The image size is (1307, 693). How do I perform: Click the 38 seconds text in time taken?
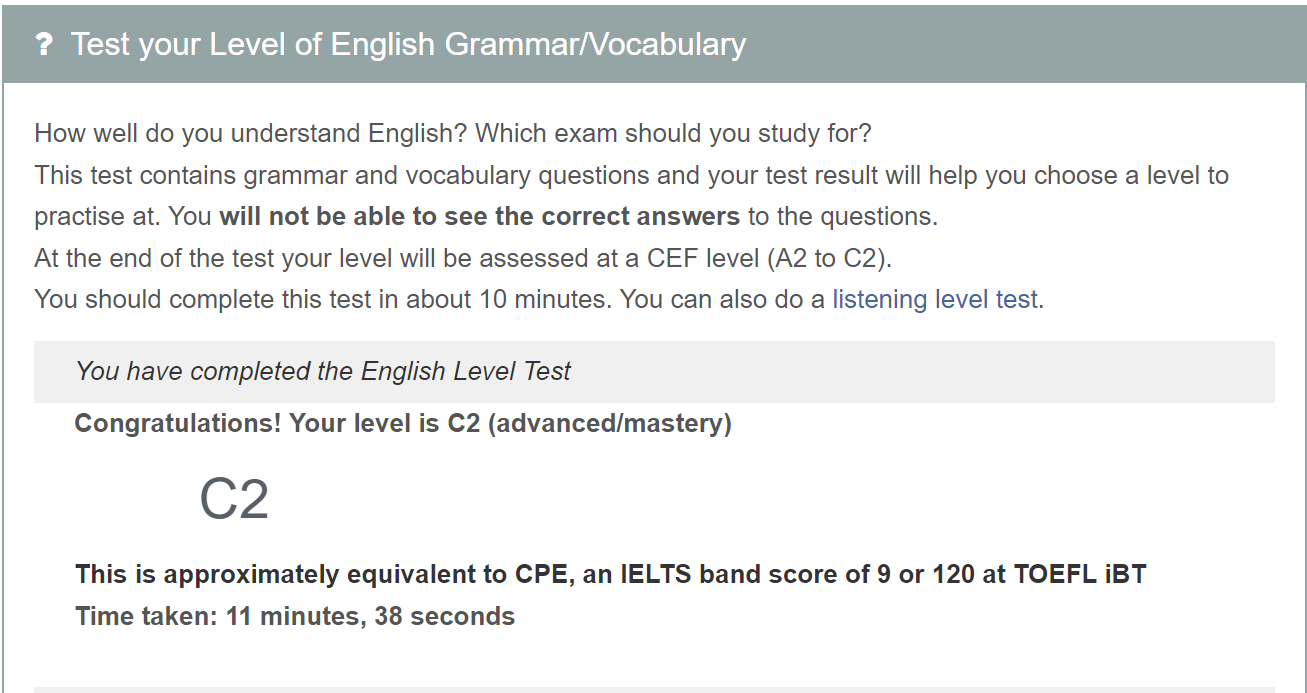point(444,616)
